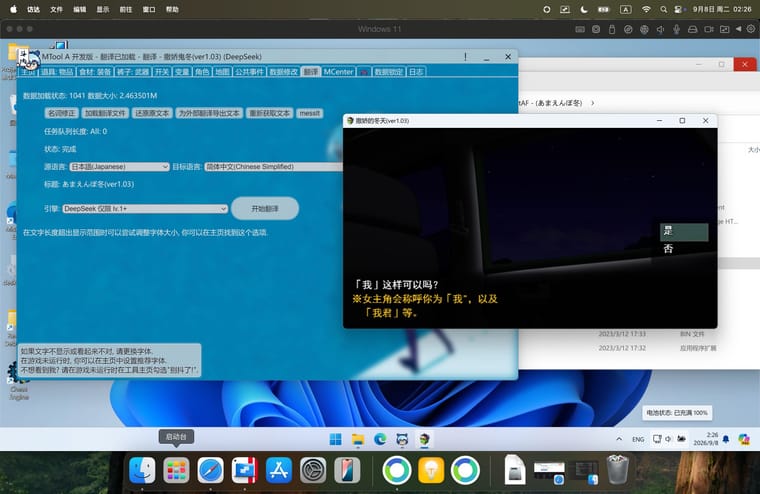Open target language 简体中文 dropdown

coord(273,166)
